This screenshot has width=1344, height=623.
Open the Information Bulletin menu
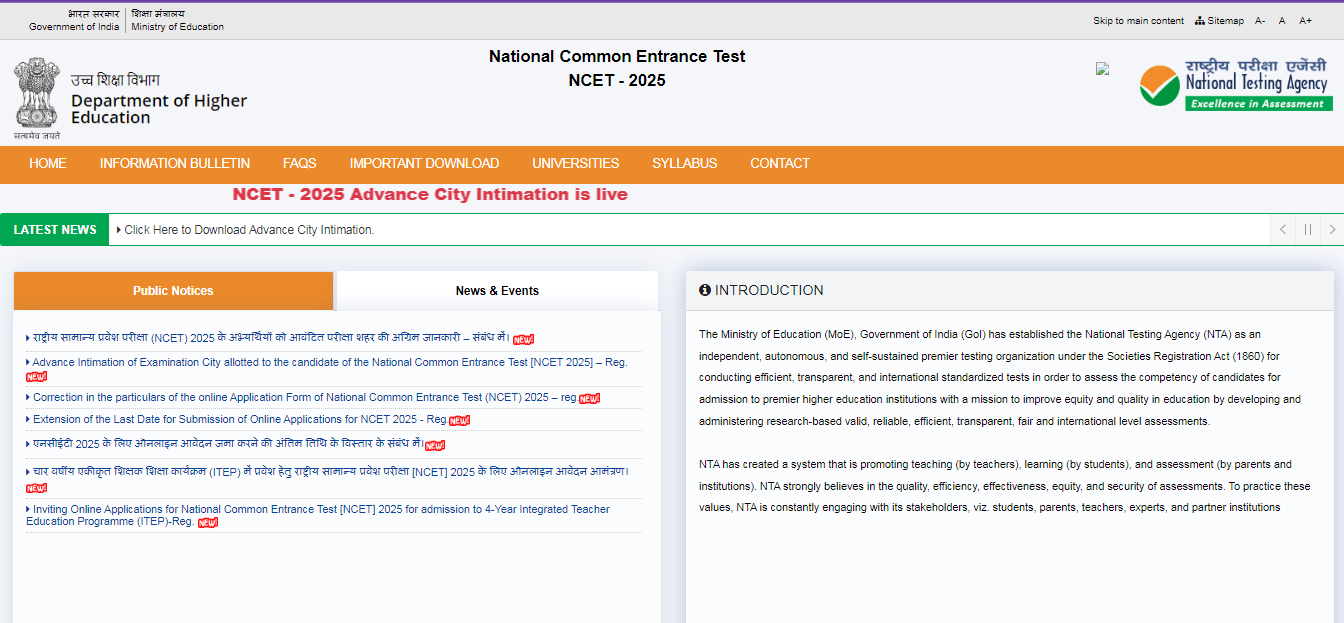tap(175, 163)
